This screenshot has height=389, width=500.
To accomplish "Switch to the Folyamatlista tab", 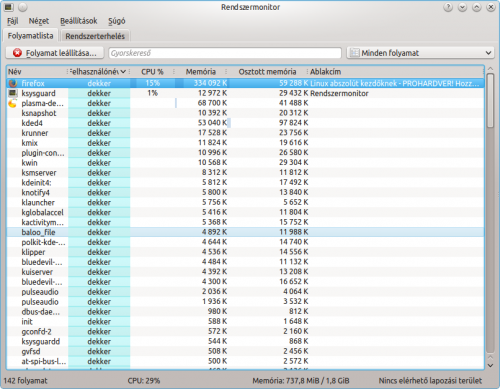I will (x=30, y=35).
